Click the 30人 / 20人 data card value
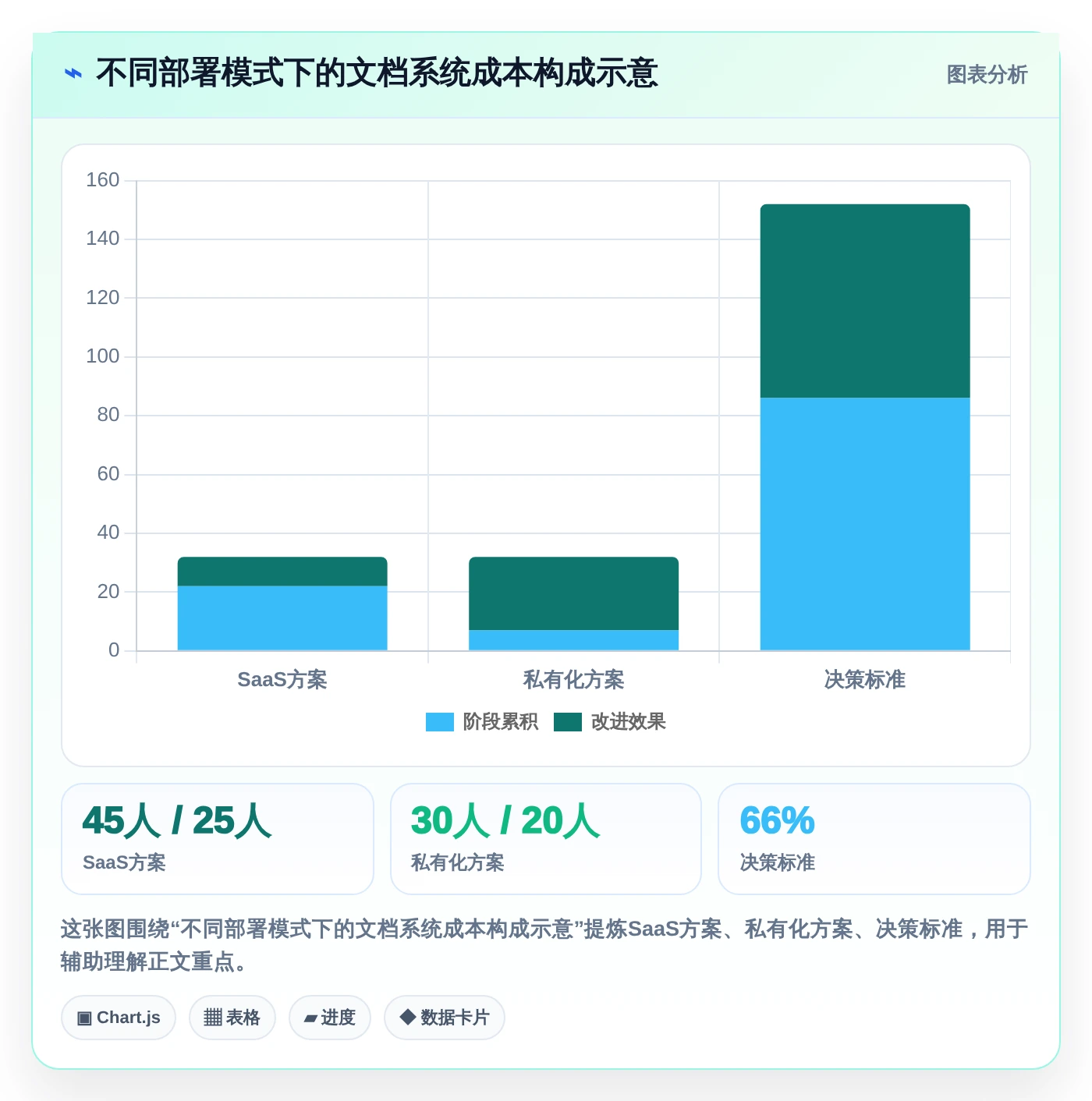This screenshot has width=1092, height=1101. [x=505, y=821]
